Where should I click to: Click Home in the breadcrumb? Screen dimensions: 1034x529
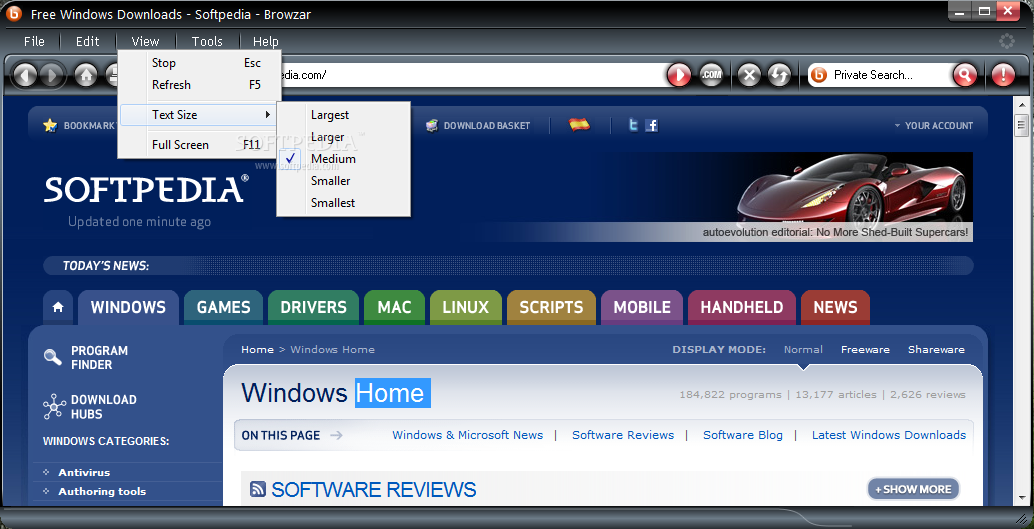pyautogui.click(x=257, y=350)
